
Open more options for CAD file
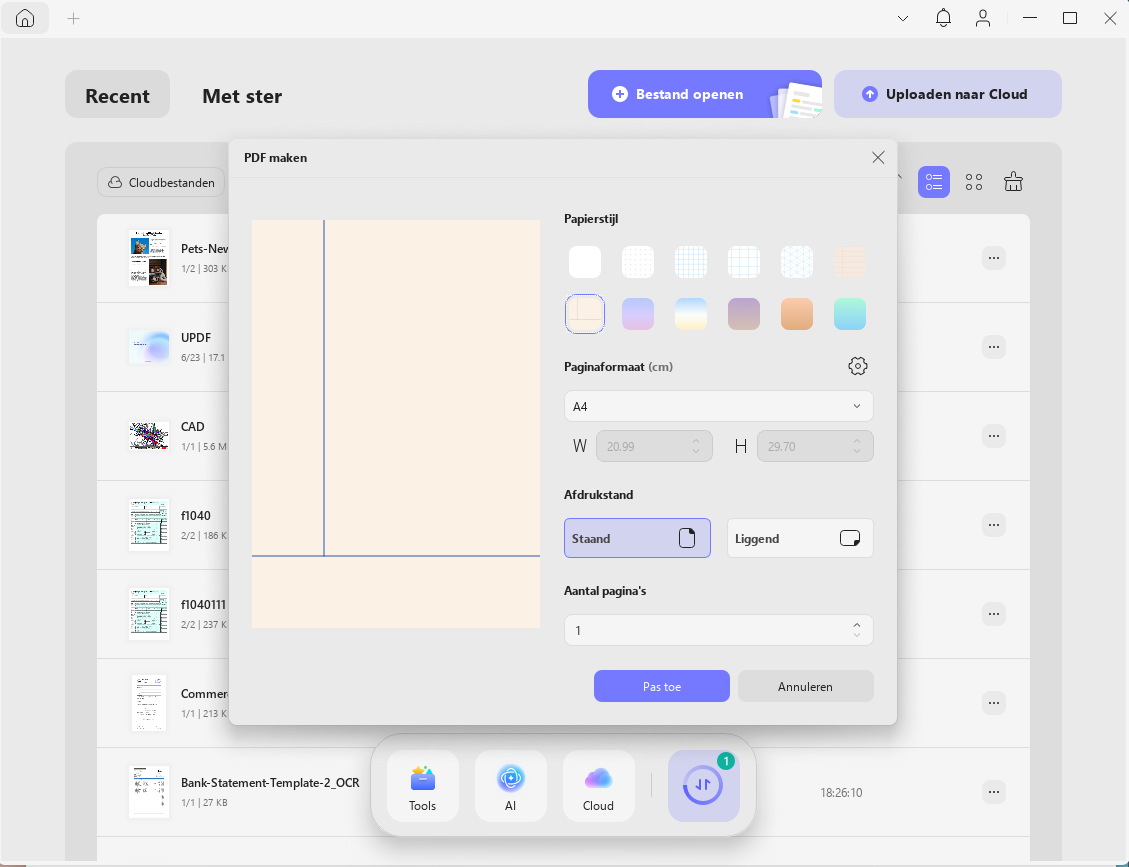994,436
